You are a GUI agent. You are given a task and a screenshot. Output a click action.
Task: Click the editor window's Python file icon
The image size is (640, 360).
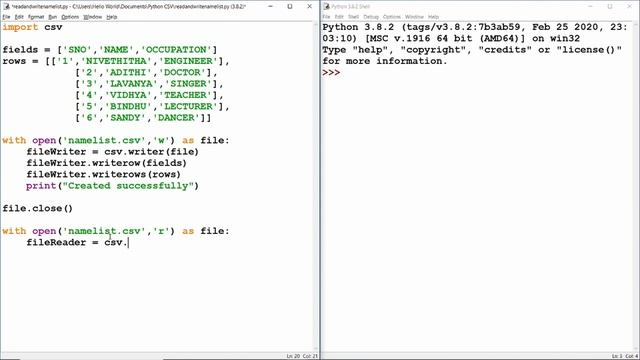[x=6, y=7]
